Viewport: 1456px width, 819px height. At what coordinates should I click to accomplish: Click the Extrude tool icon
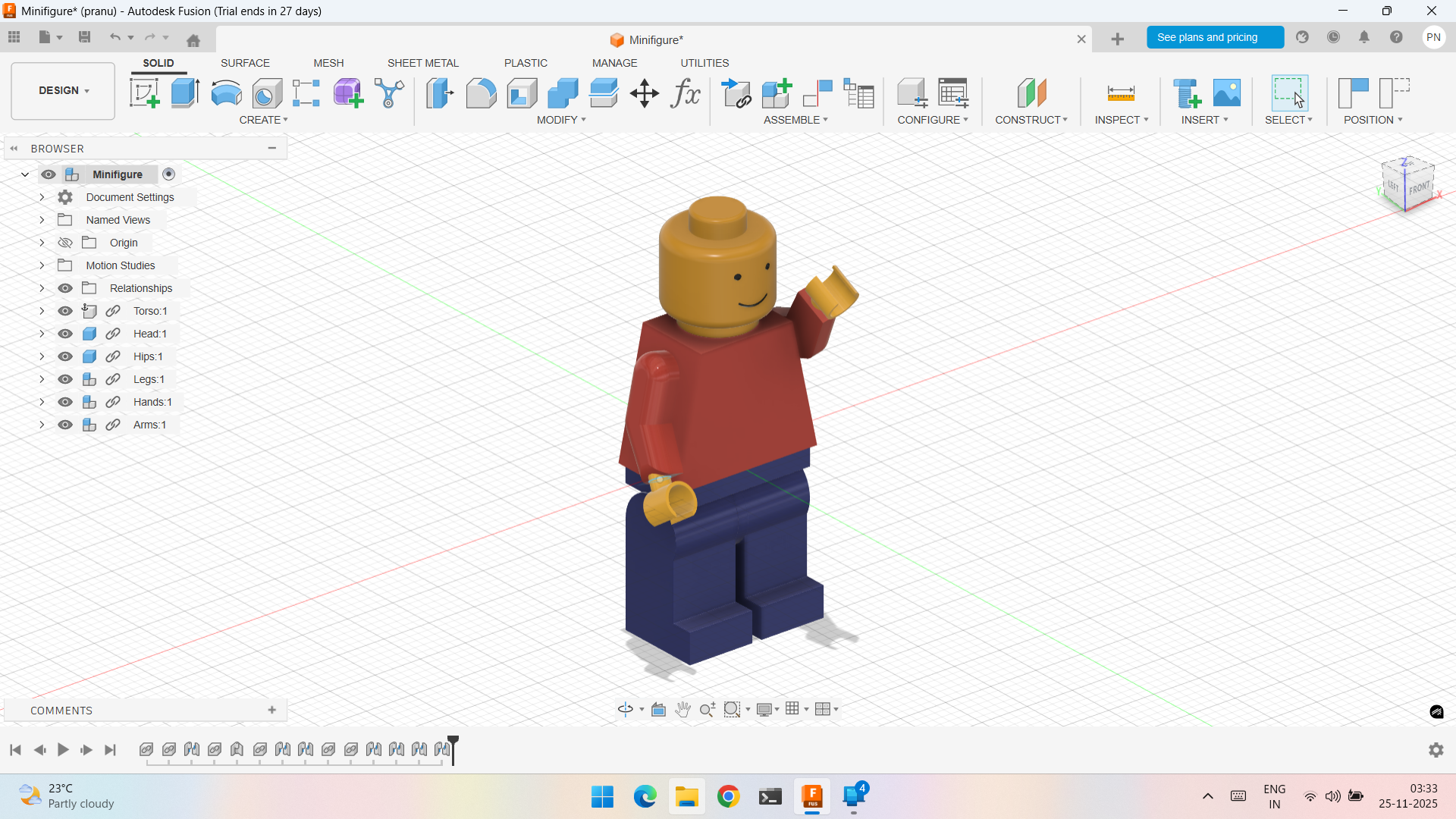point(185,93)
